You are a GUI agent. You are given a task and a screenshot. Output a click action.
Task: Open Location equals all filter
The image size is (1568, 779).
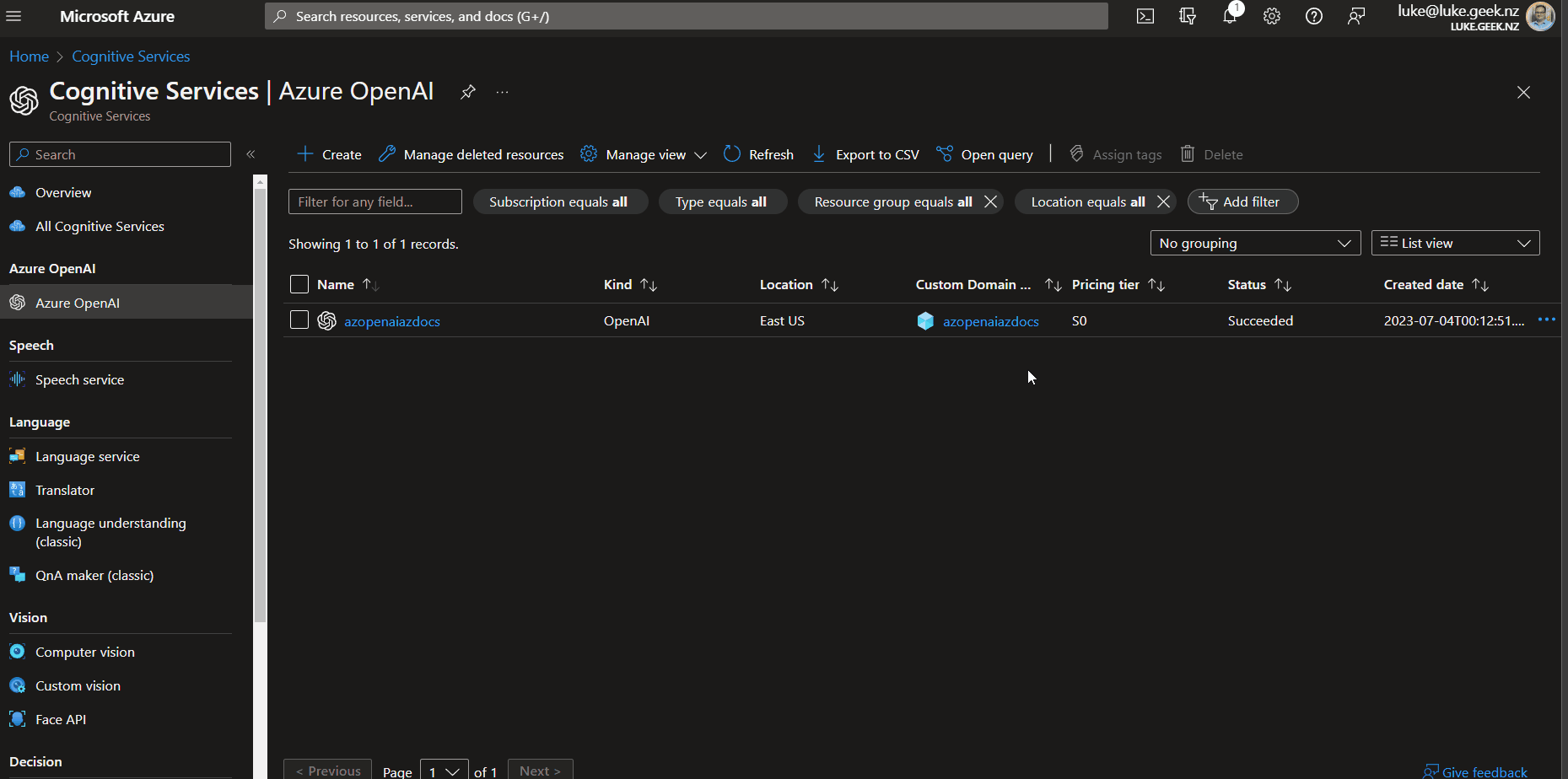click(x=1087, y=201)
